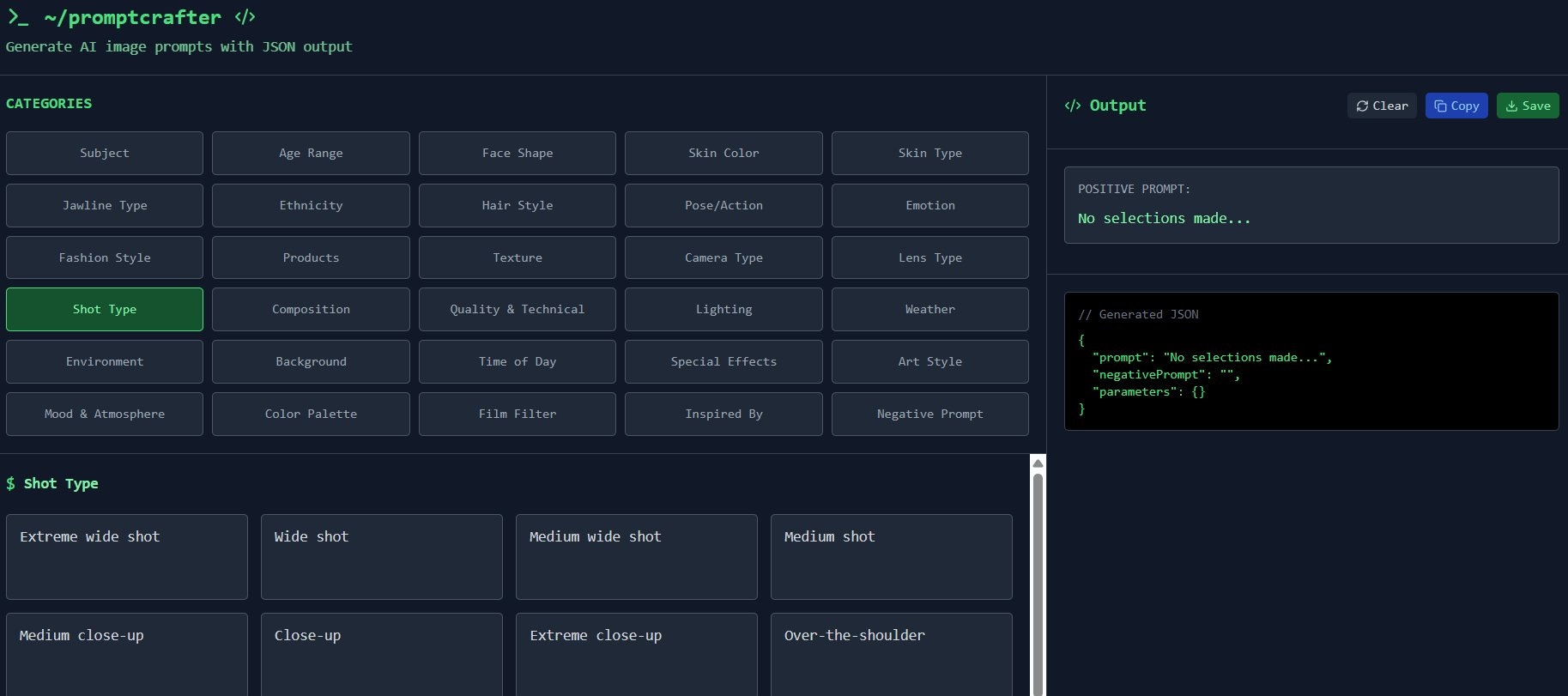Image resolution: width=1568 pixels, height=696 pixels.
Task: Copy the generated prompt with the Copy button
Action: click(1456, 106)
